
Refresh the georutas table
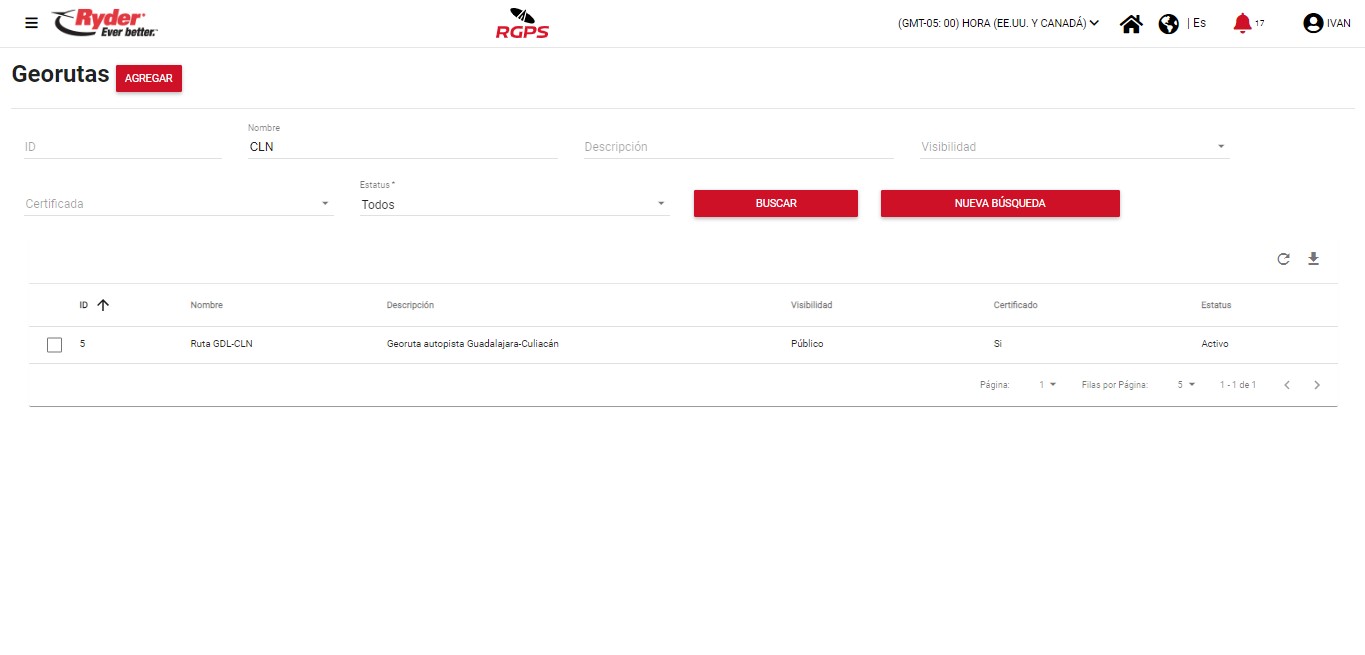[1283, 259]
